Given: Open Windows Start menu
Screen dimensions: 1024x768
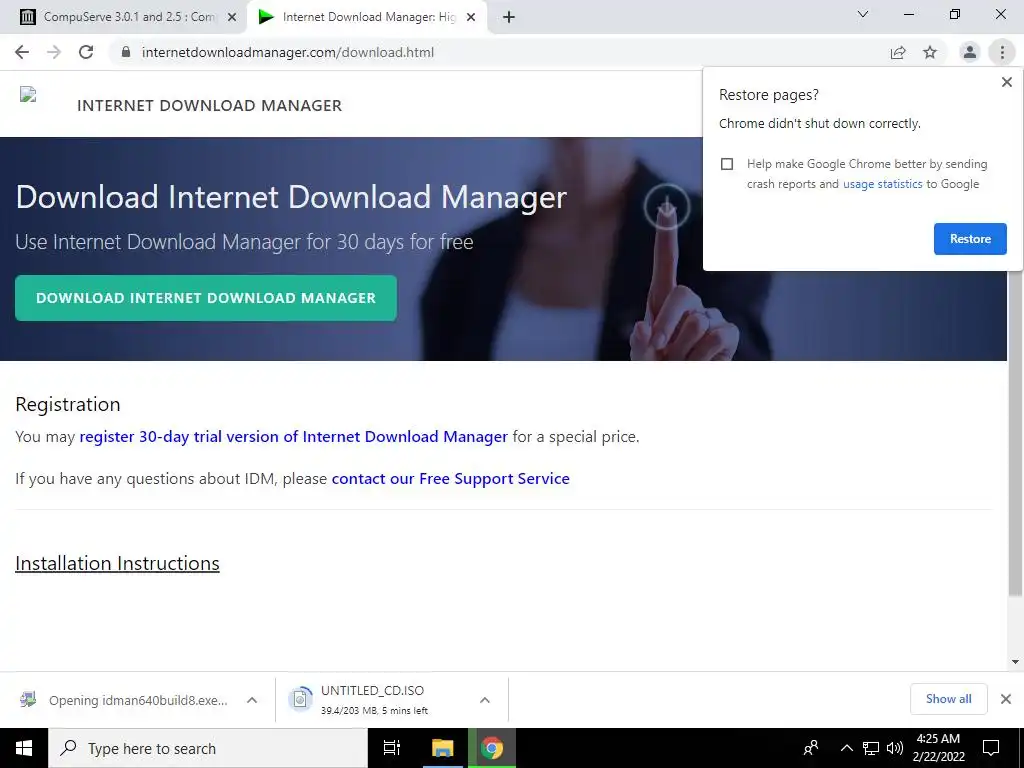Looking at the screenshot, I should coord(24,748).
